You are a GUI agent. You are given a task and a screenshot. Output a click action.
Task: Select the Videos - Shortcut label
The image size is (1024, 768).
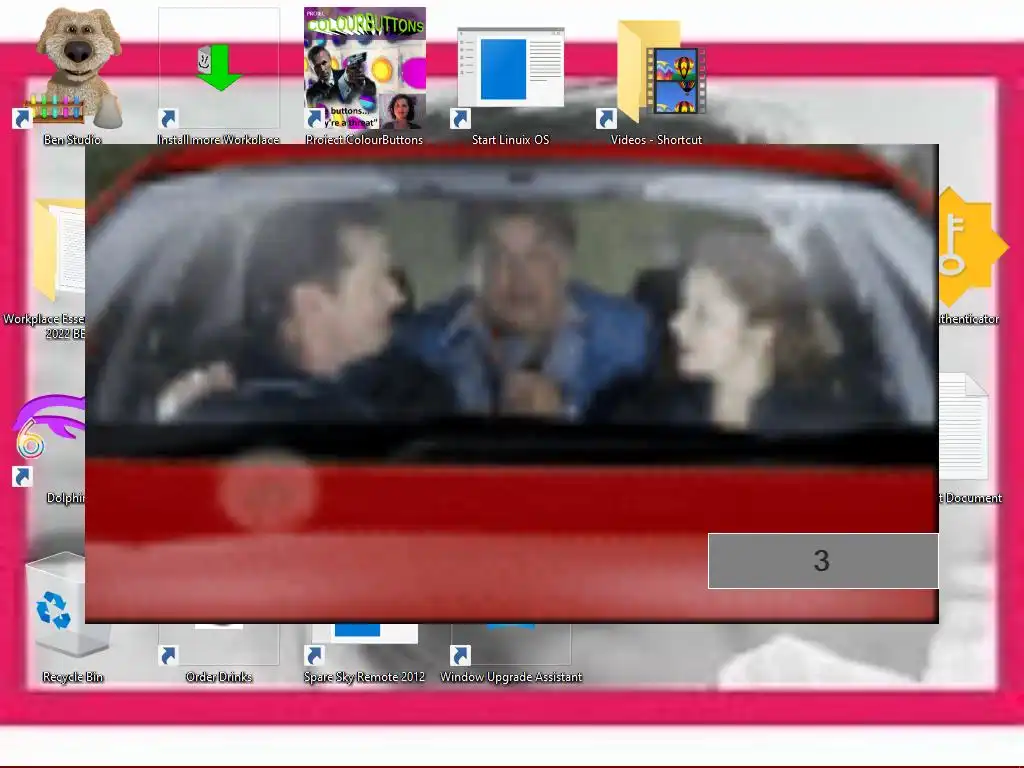point(656,140)
